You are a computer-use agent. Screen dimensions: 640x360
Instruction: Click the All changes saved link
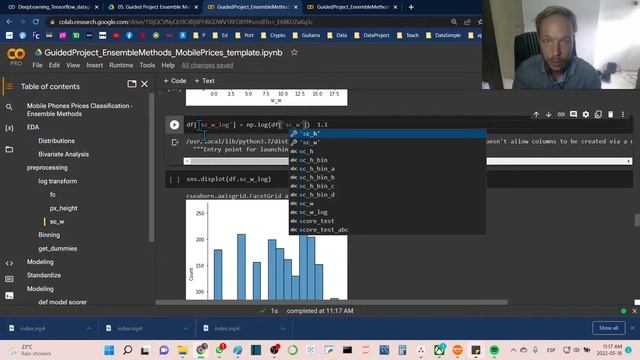(x=207, y=65)
